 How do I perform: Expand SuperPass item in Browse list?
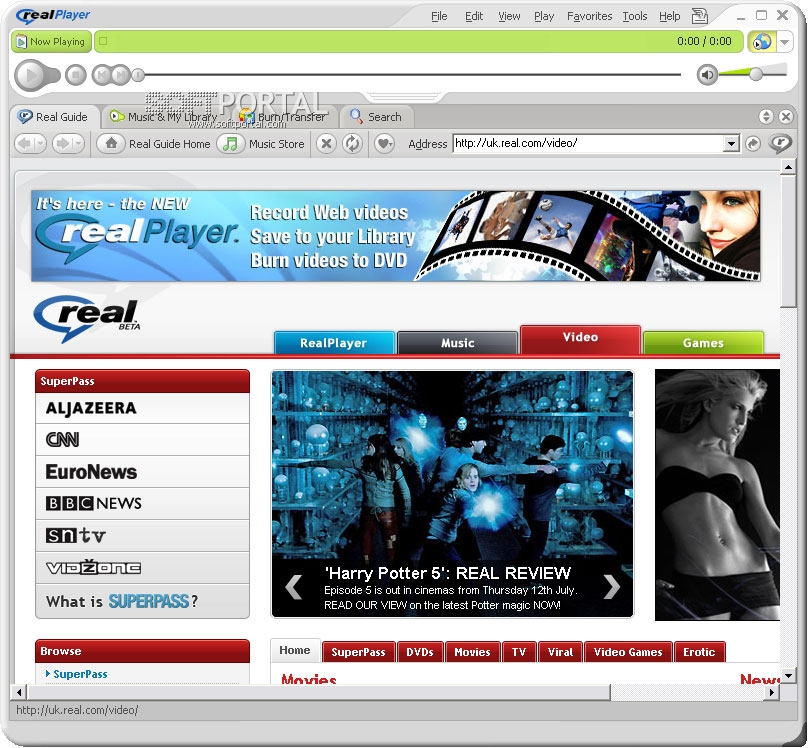pos(76,674)
